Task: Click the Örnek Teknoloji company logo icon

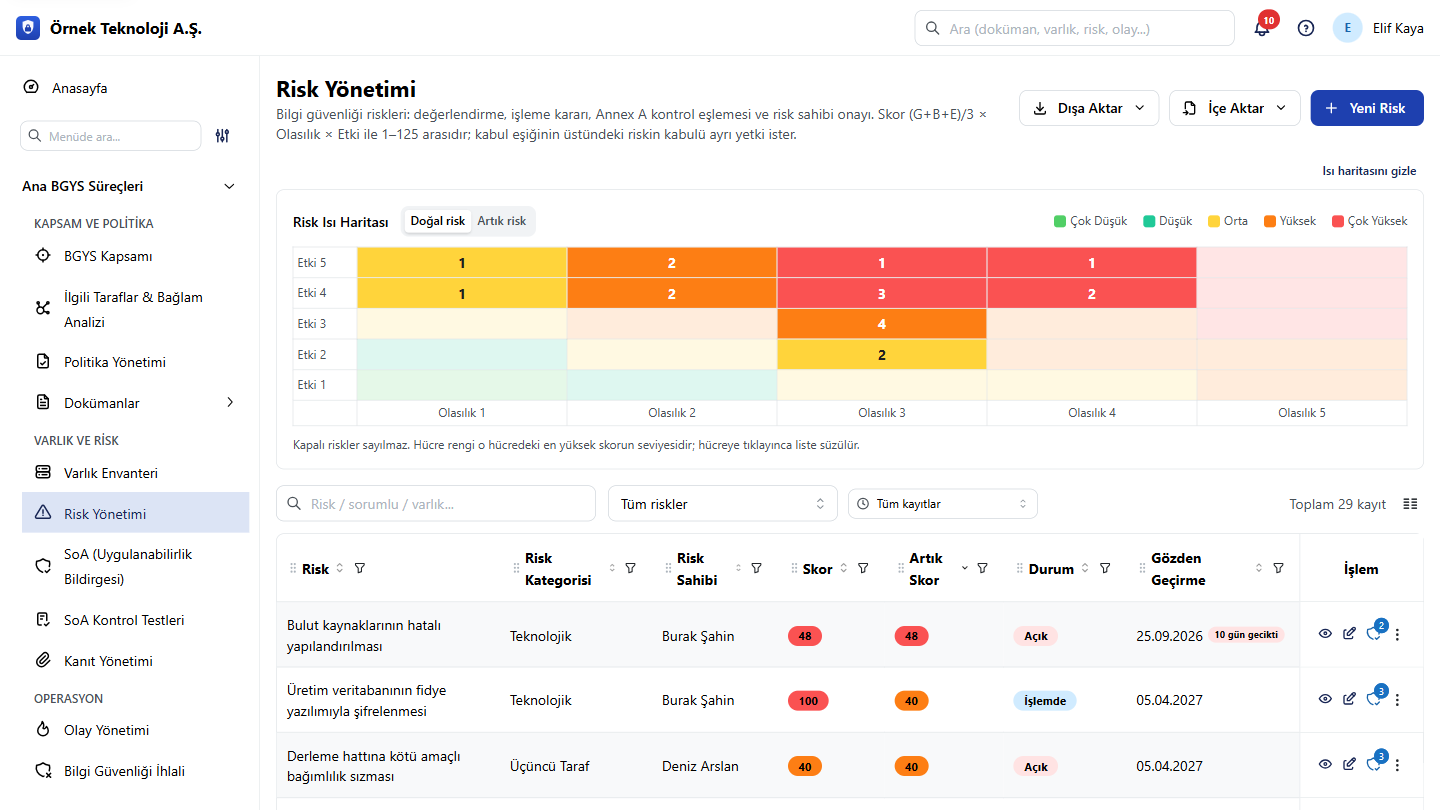Action: [x=28, y=28]
